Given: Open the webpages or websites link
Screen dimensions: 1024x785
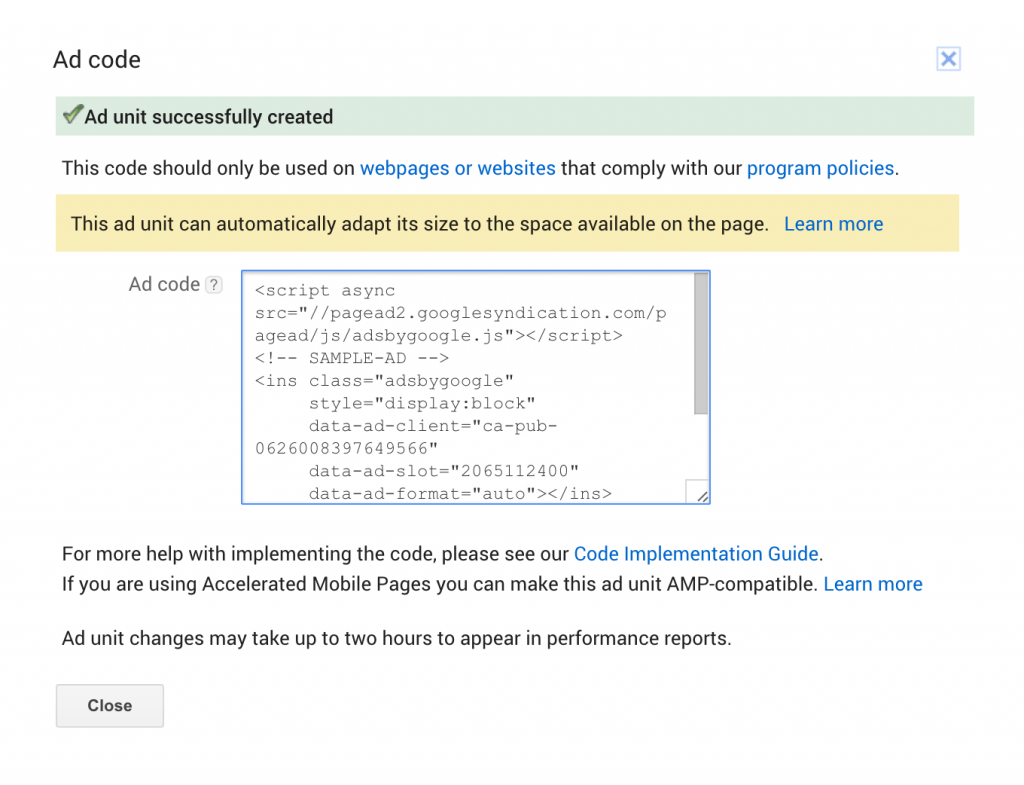Looking at the screenshot, I should tap(457, 168).
